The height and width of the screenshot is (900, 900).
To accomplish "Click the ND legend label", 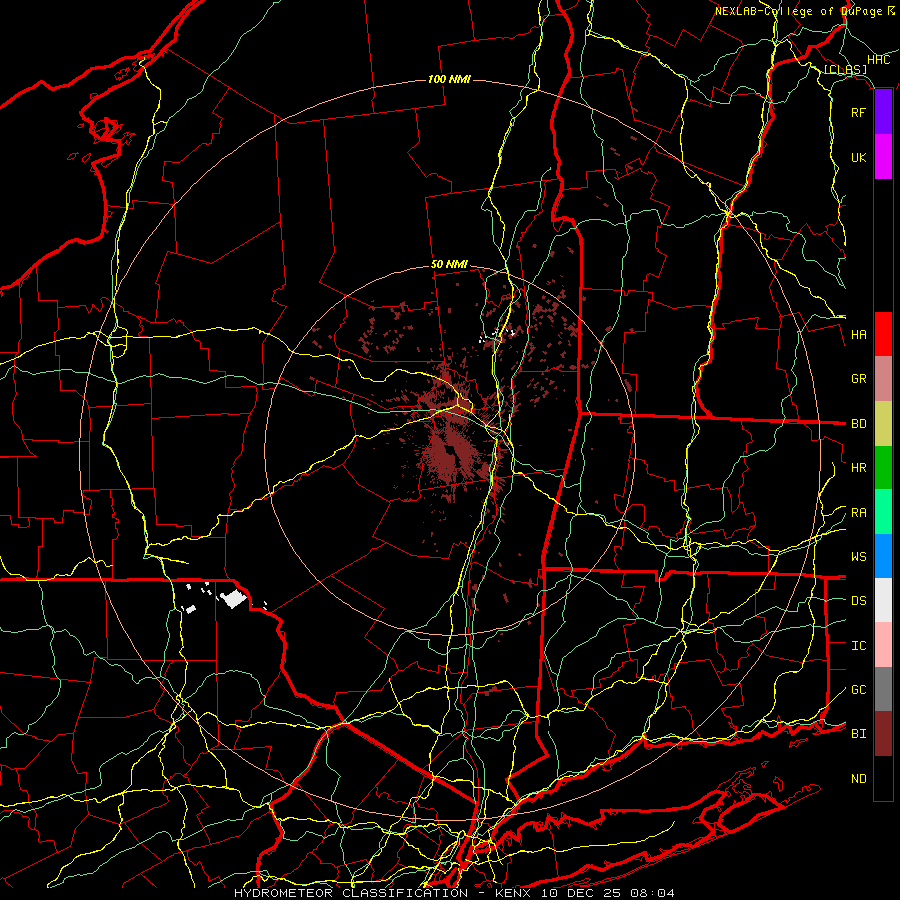I will click(x=858, y=779).
